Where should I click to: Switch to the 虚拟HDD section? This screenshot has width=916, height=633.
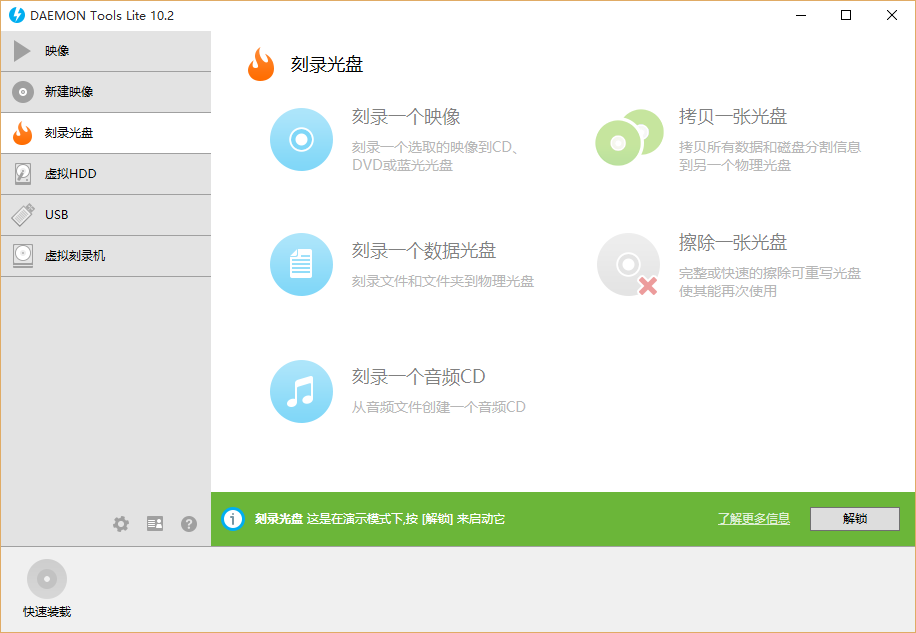coord(105,174)
